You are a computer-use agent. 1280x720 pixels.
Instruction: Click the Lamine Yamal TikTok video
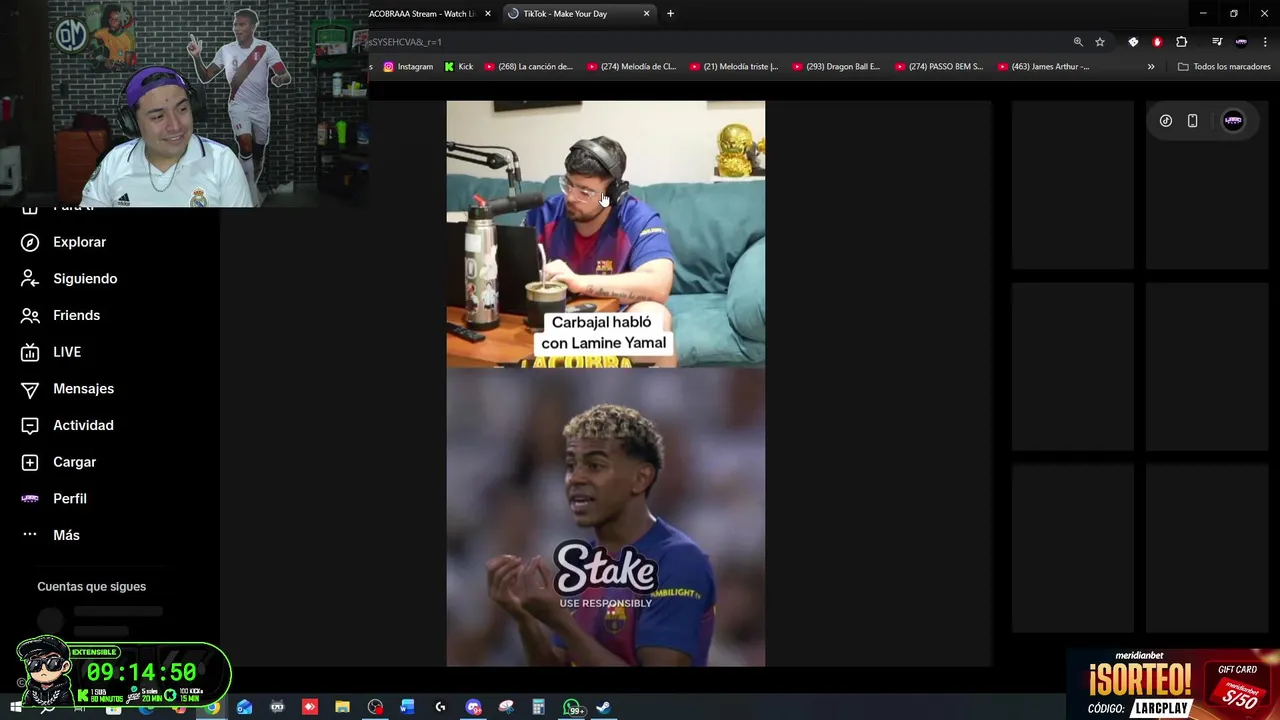pyautogui.click(x=606, y=383)
